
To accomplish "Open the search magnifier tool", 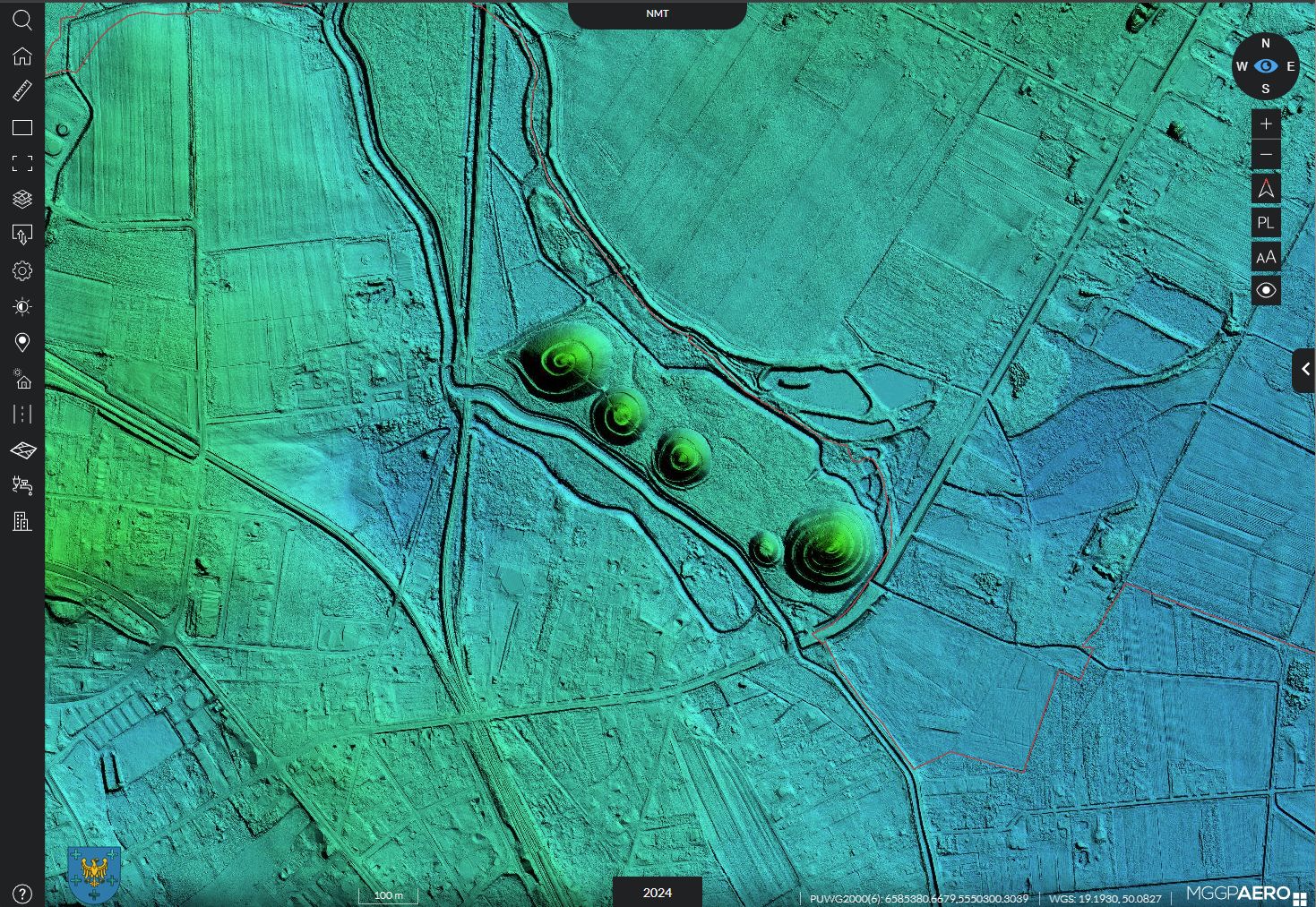I will tap(22, 20).
